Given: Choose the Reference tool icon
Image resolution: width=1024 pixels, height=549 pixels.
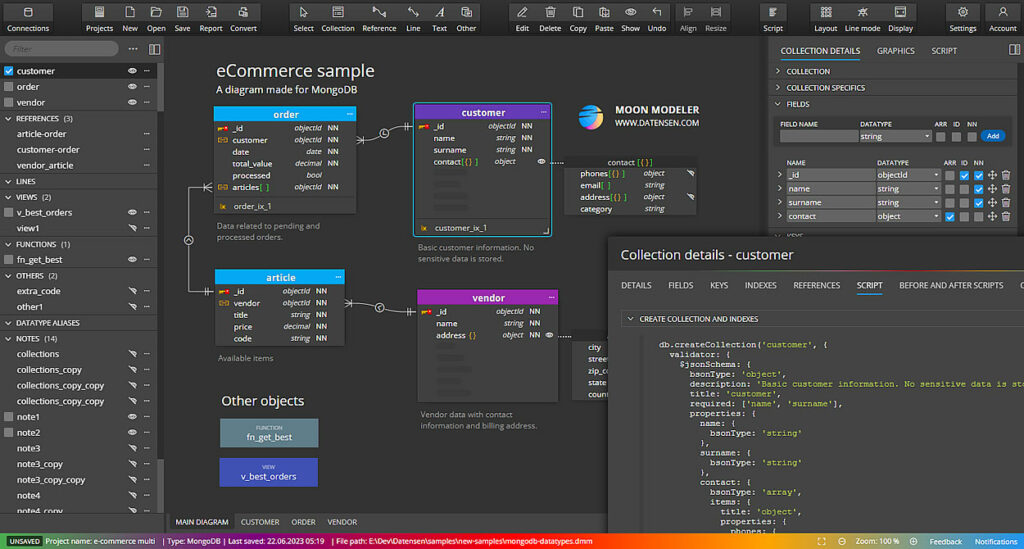Looking at the screenshot, I should click(379, 18).
